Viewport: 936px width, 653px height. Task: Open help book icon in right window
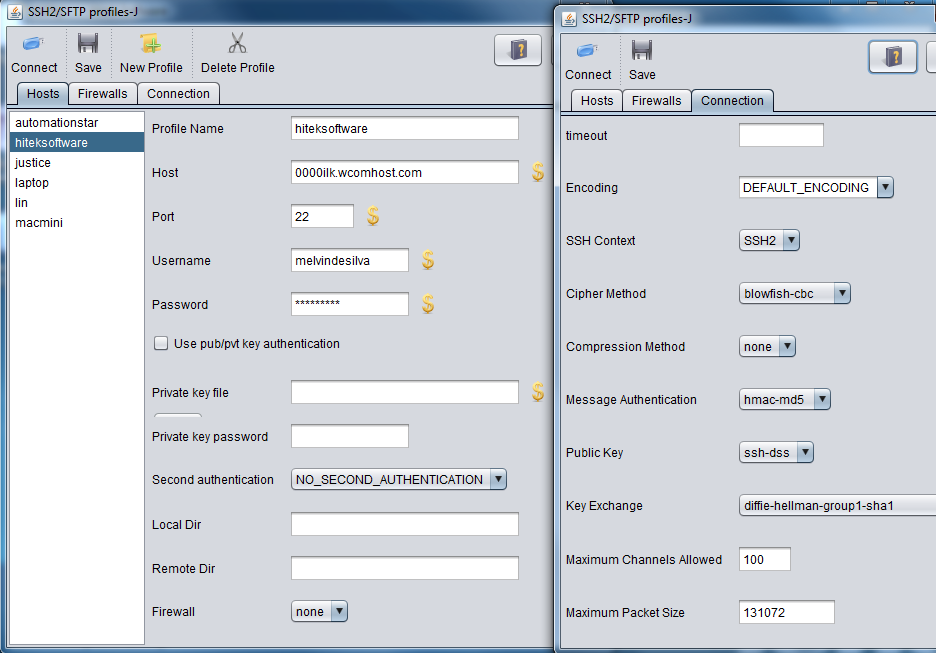pos(892,57)
